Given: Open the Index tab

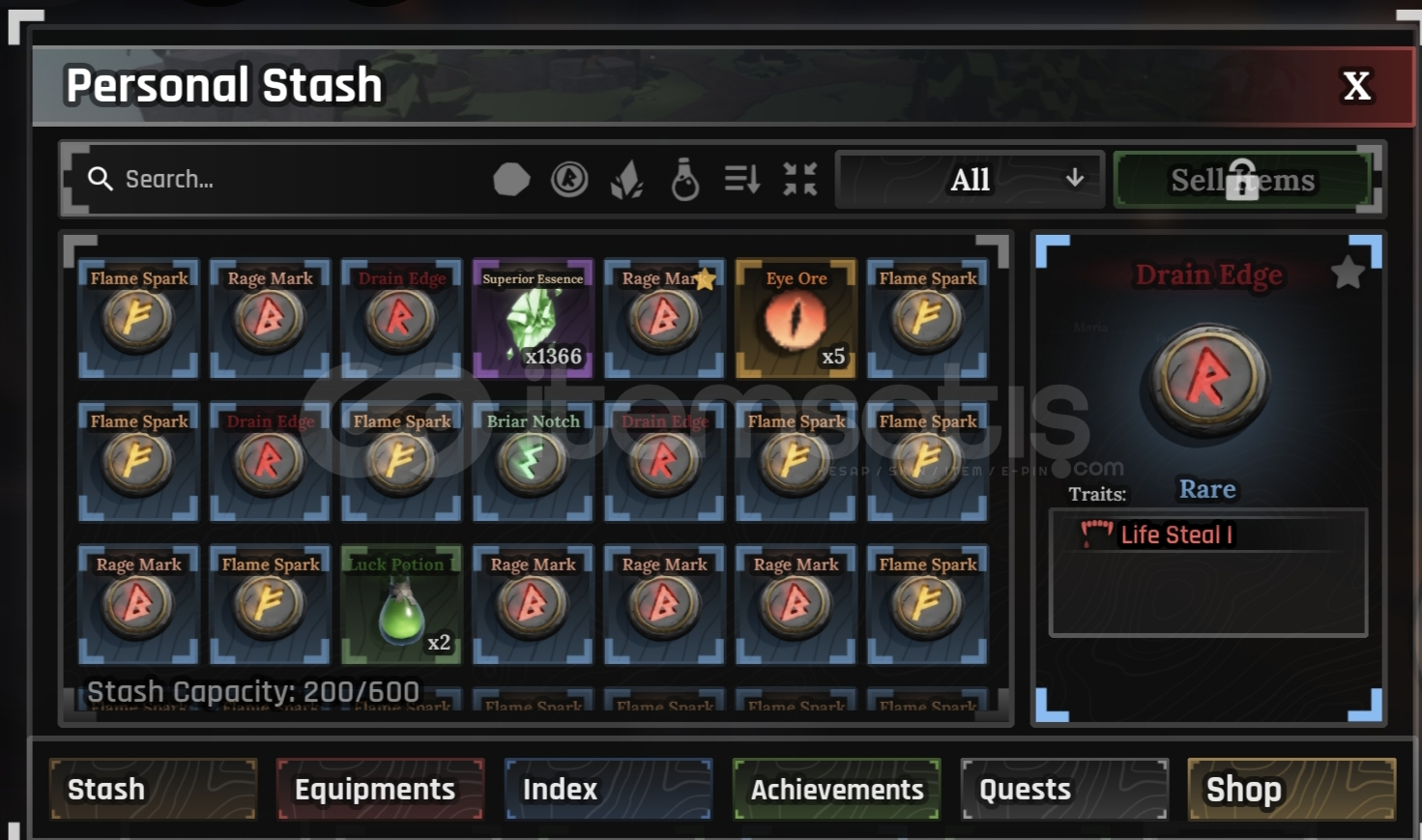Looking at the screenshot, I should pyautogui.click(x=608, y=789).
